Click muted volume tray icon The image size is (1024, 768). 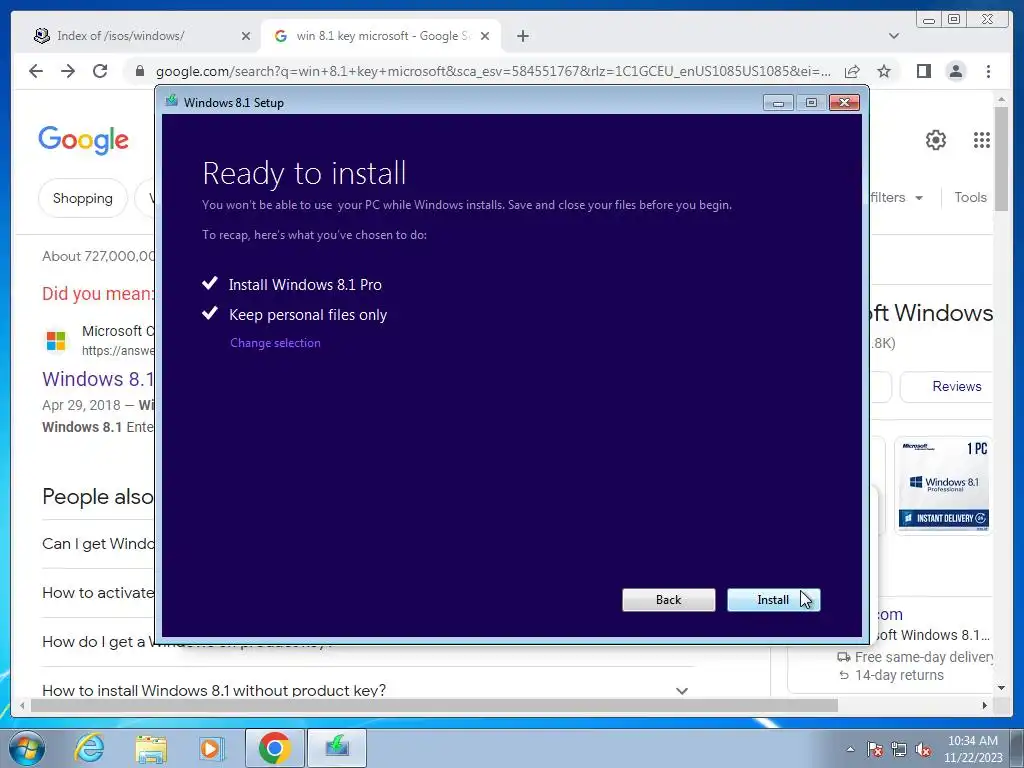tap(923, 749)
